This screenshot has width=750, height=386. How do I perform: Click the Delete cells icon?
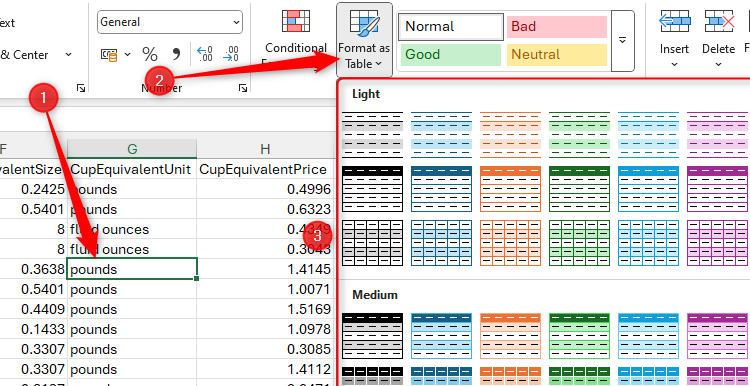pyautogui.click(x=719, y=22)
